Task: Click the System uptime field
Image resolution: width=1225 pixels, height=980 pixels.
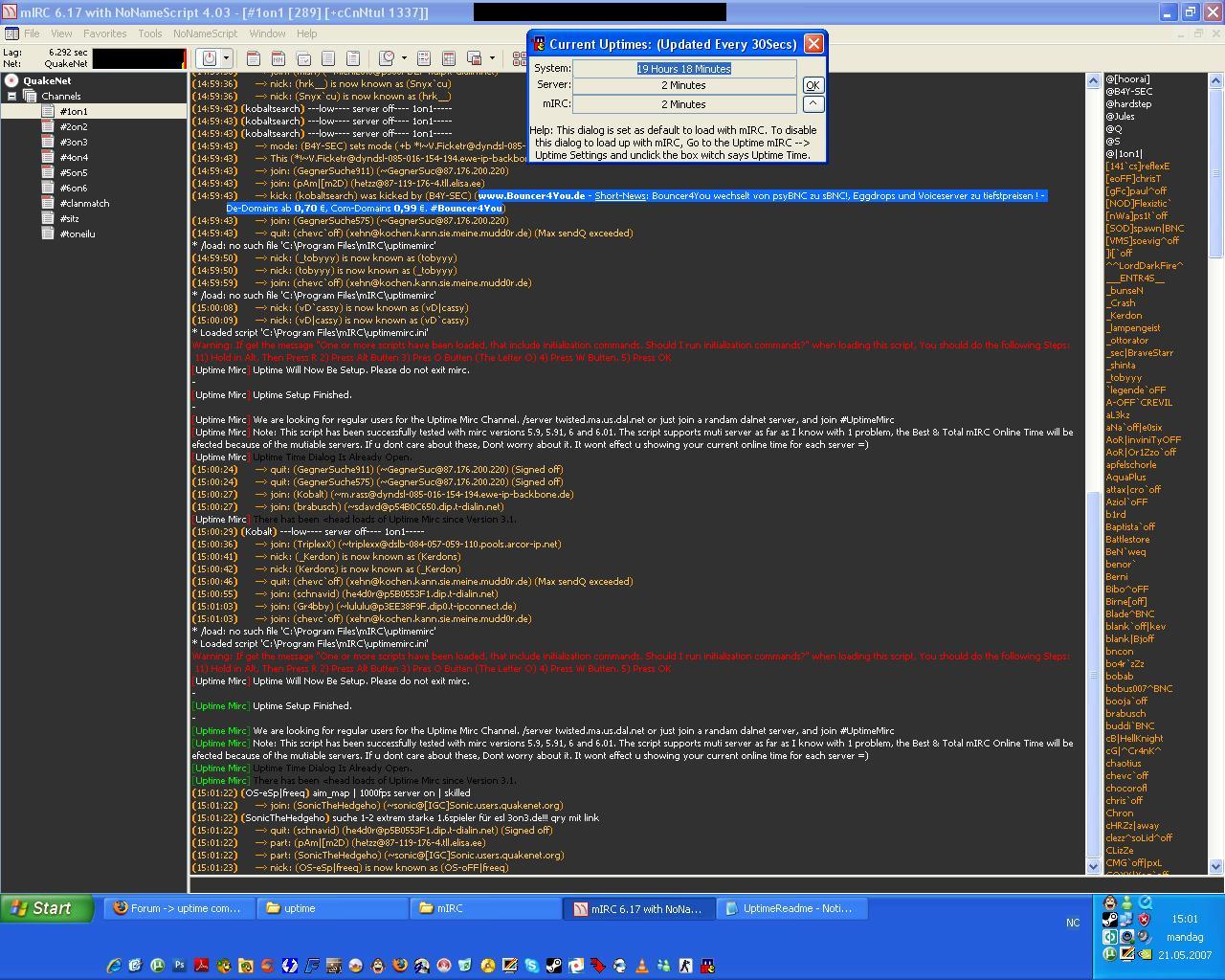Action: 684,68
